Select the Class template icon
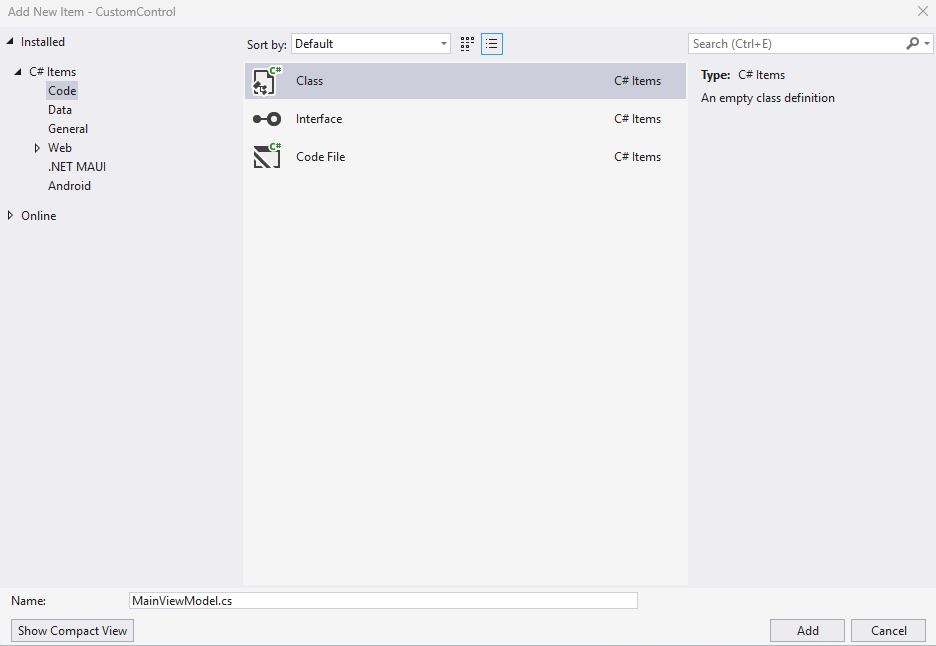This screenshot has width=936, height=646. (266, 80)
